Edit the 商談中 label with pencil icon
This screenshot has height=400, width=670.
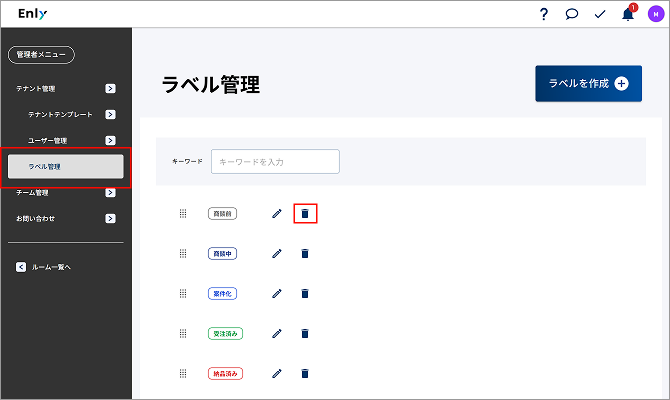[277, 253]
